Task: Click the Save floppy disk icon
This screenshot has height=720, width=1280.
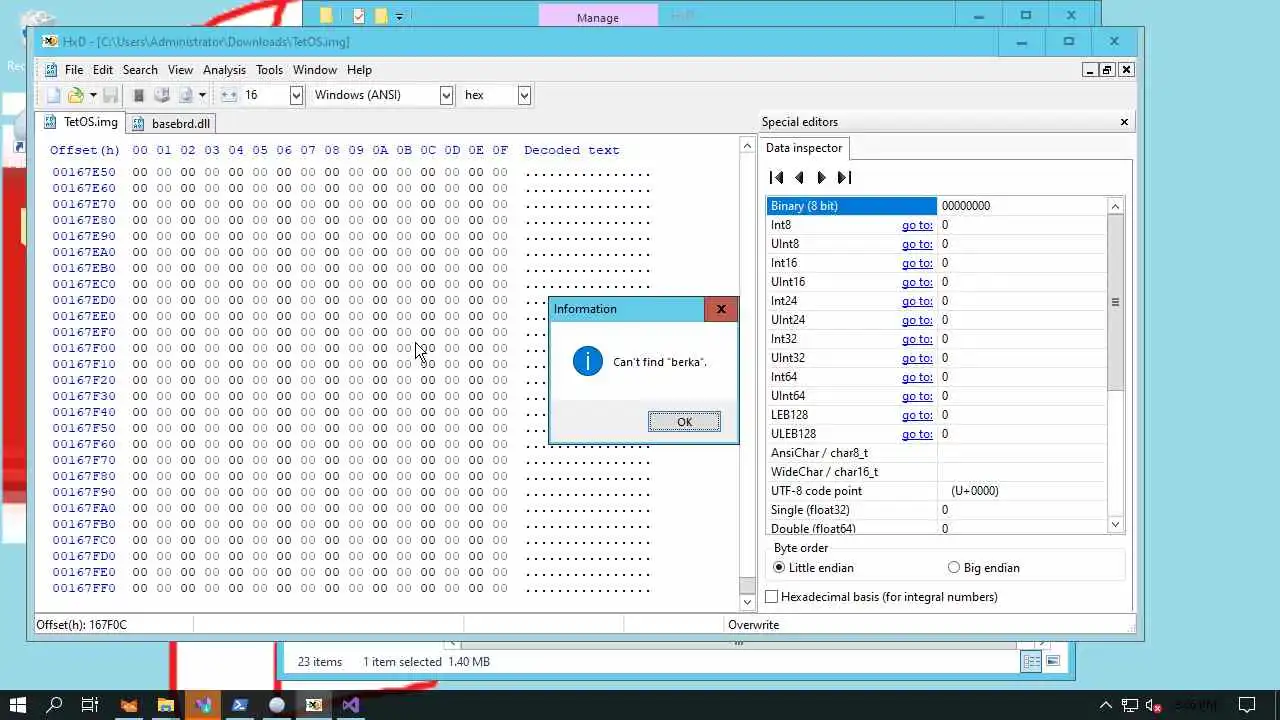Action: point(111,95)
